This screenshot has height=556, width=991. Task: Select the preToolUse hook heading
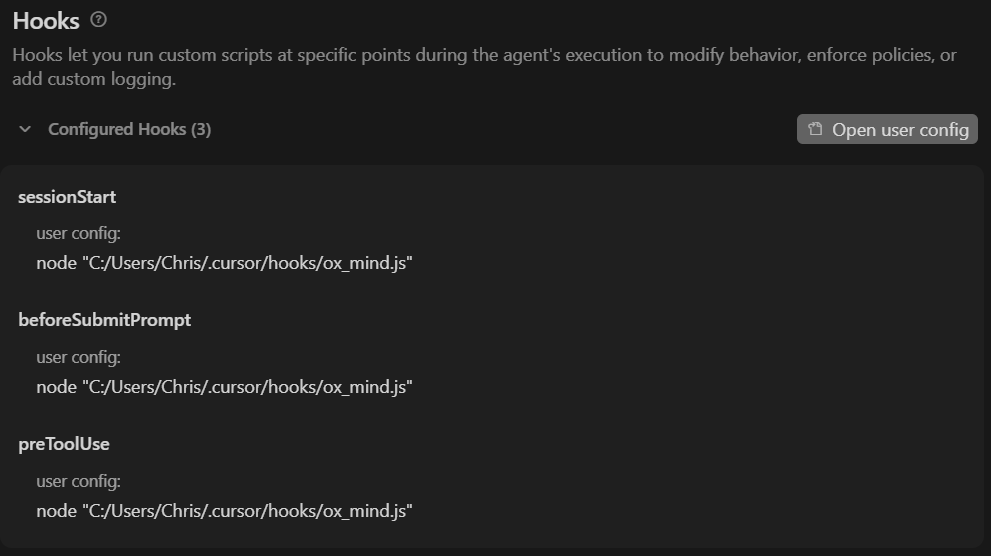(64, 444)
